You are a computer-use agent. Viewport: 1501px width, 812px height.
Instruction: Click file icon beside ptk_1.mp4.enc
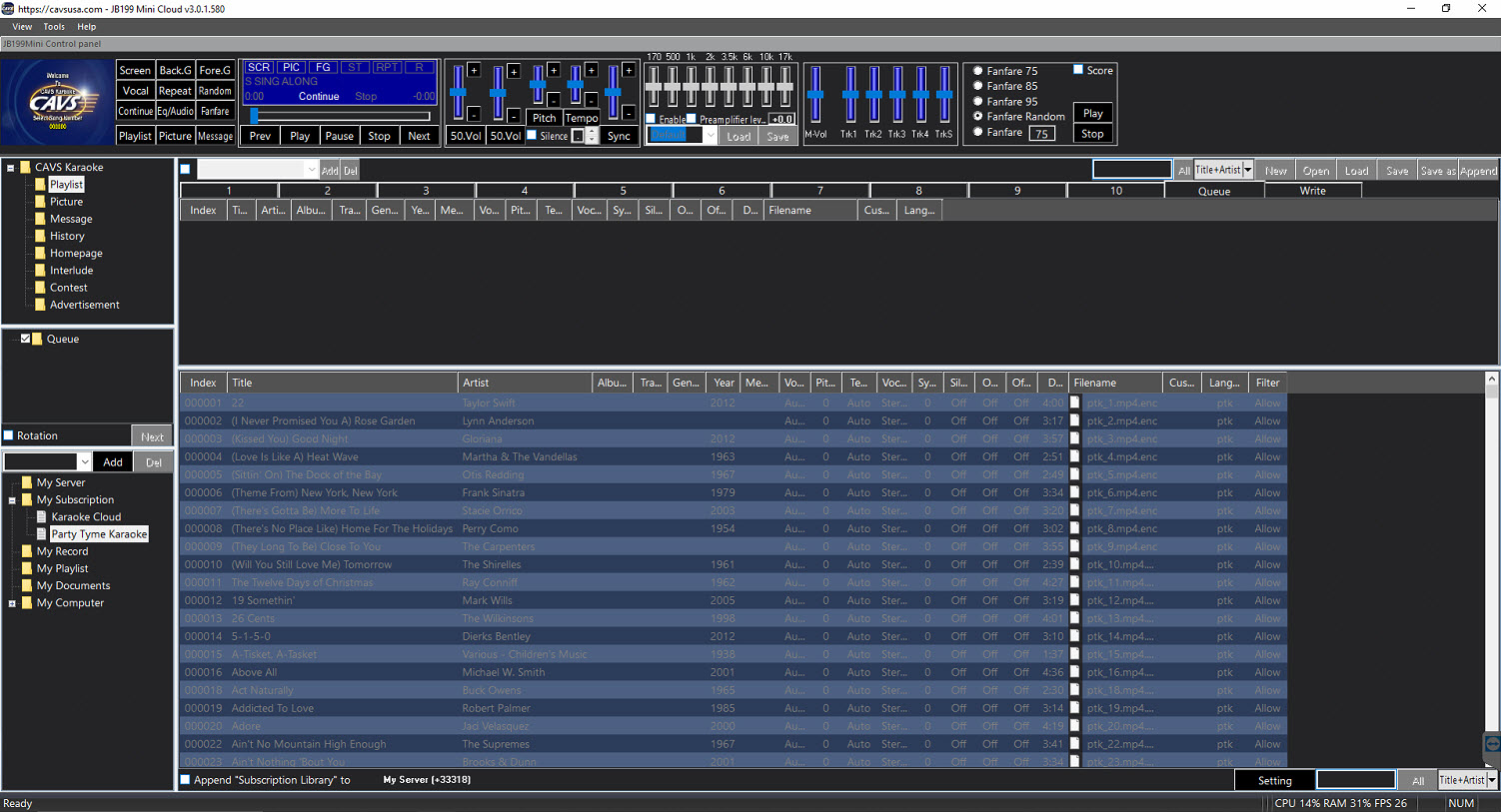click(x=1075, y=403)
